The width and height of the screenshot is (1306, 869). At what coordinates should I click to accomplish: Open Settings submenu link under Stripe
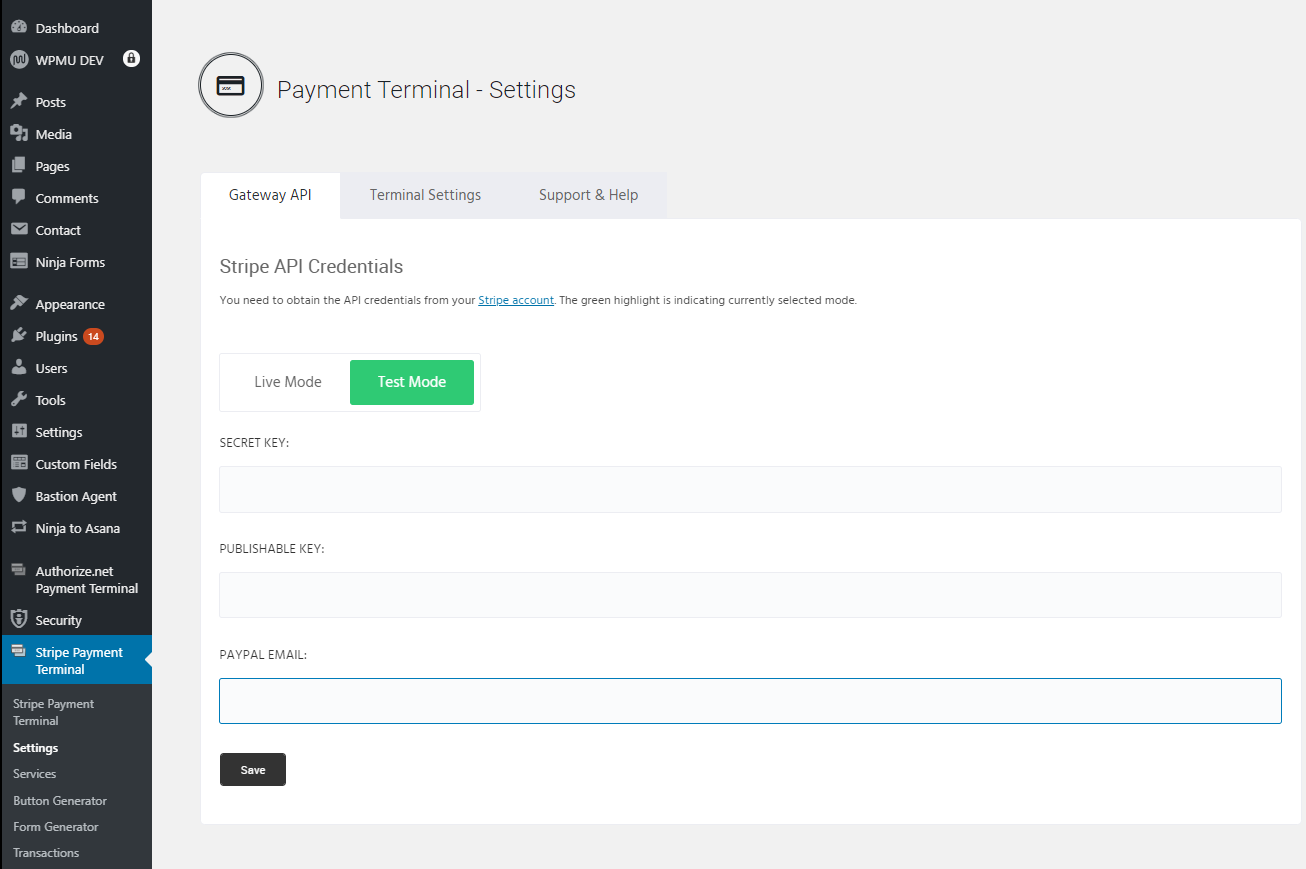click(35, 748)
